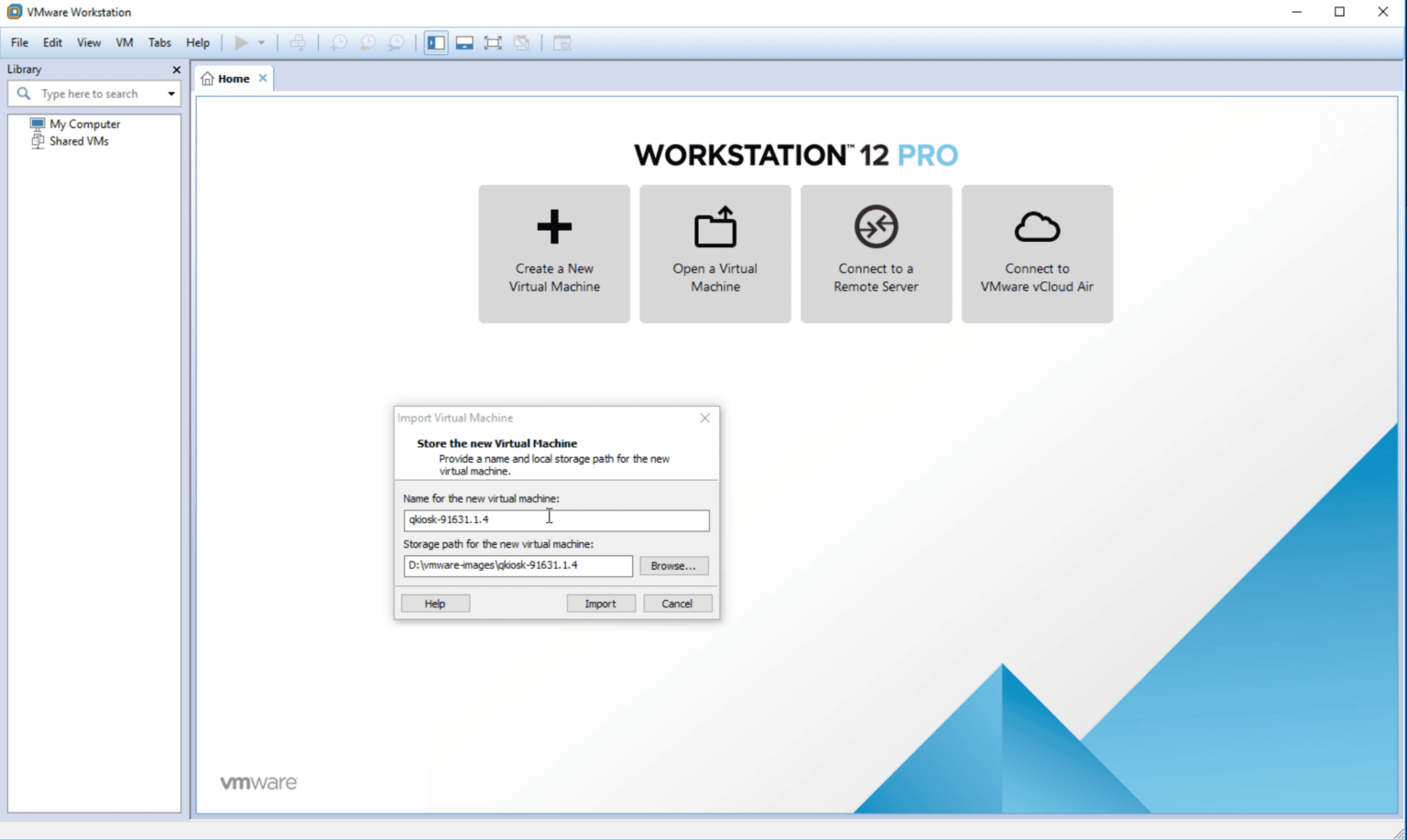Viewport: 1407px width, 840px height.
Task: Click the Import button
Action: coord(601,603)
